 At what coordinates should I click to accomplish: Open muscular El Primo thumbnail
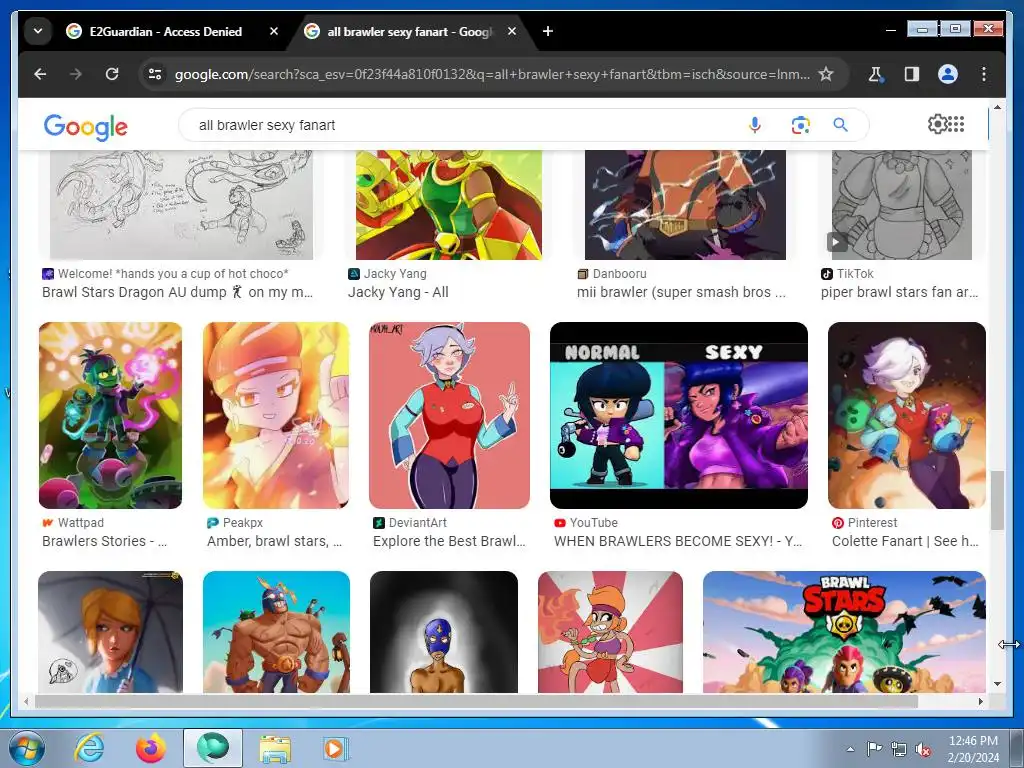[276, 632]
